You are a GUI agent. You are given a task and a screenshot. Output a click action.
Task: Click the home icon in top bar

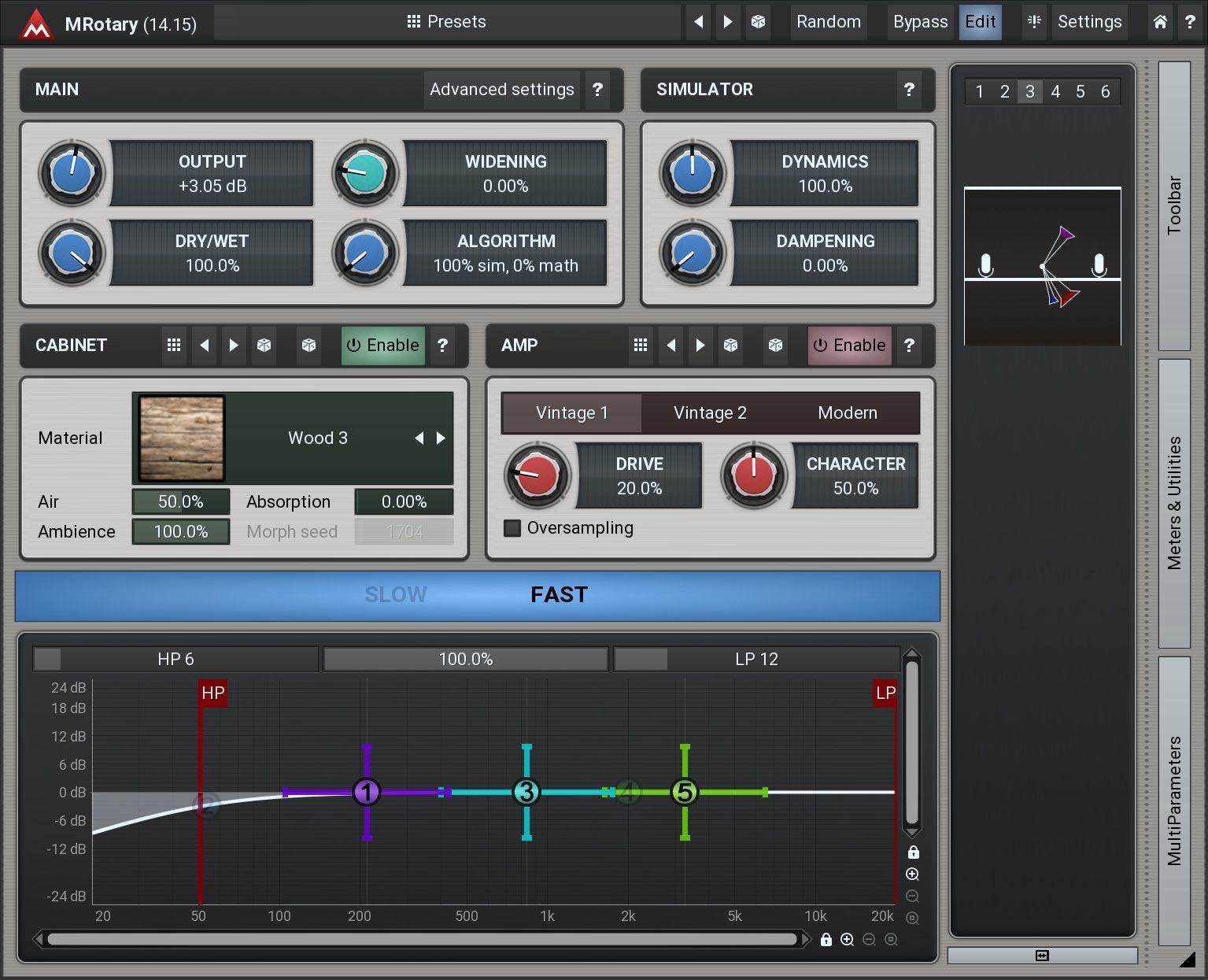coord(1160,22)
